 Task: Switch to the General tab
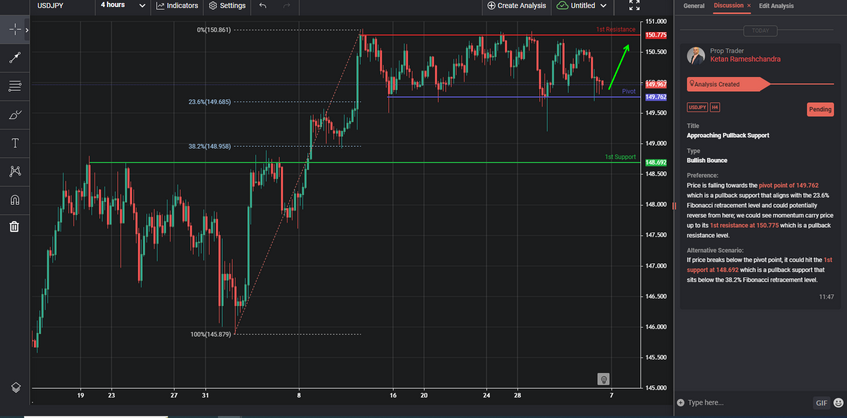(694, 6)
